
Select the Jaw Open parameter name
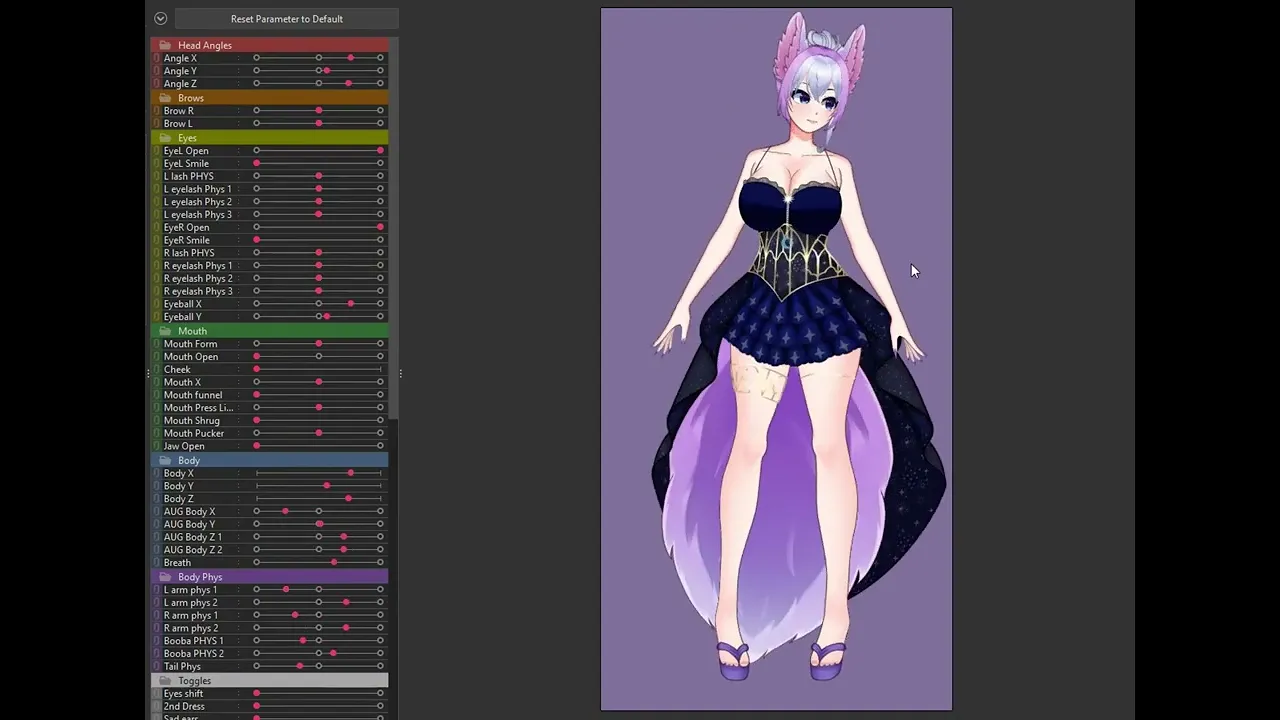(x=184, y=447)
